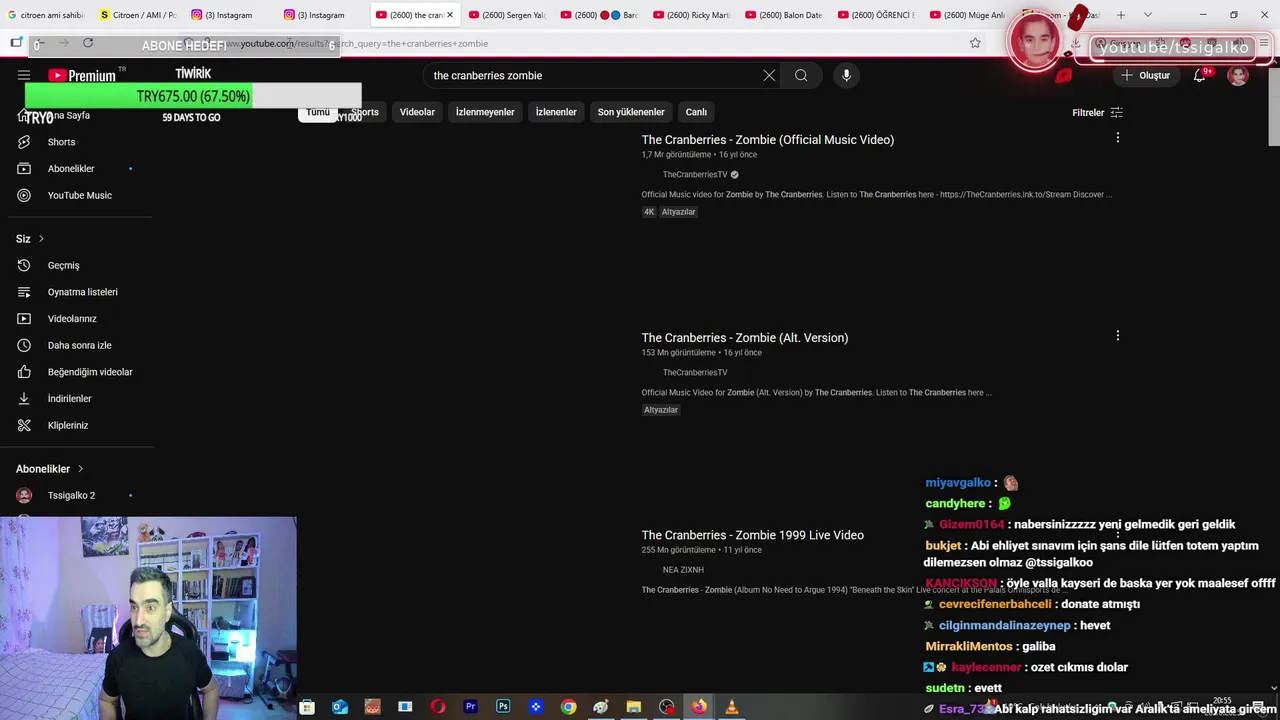Open options menu for Official Music Video
This screenshot has height=720, width=1280.
coord(1118,138)
